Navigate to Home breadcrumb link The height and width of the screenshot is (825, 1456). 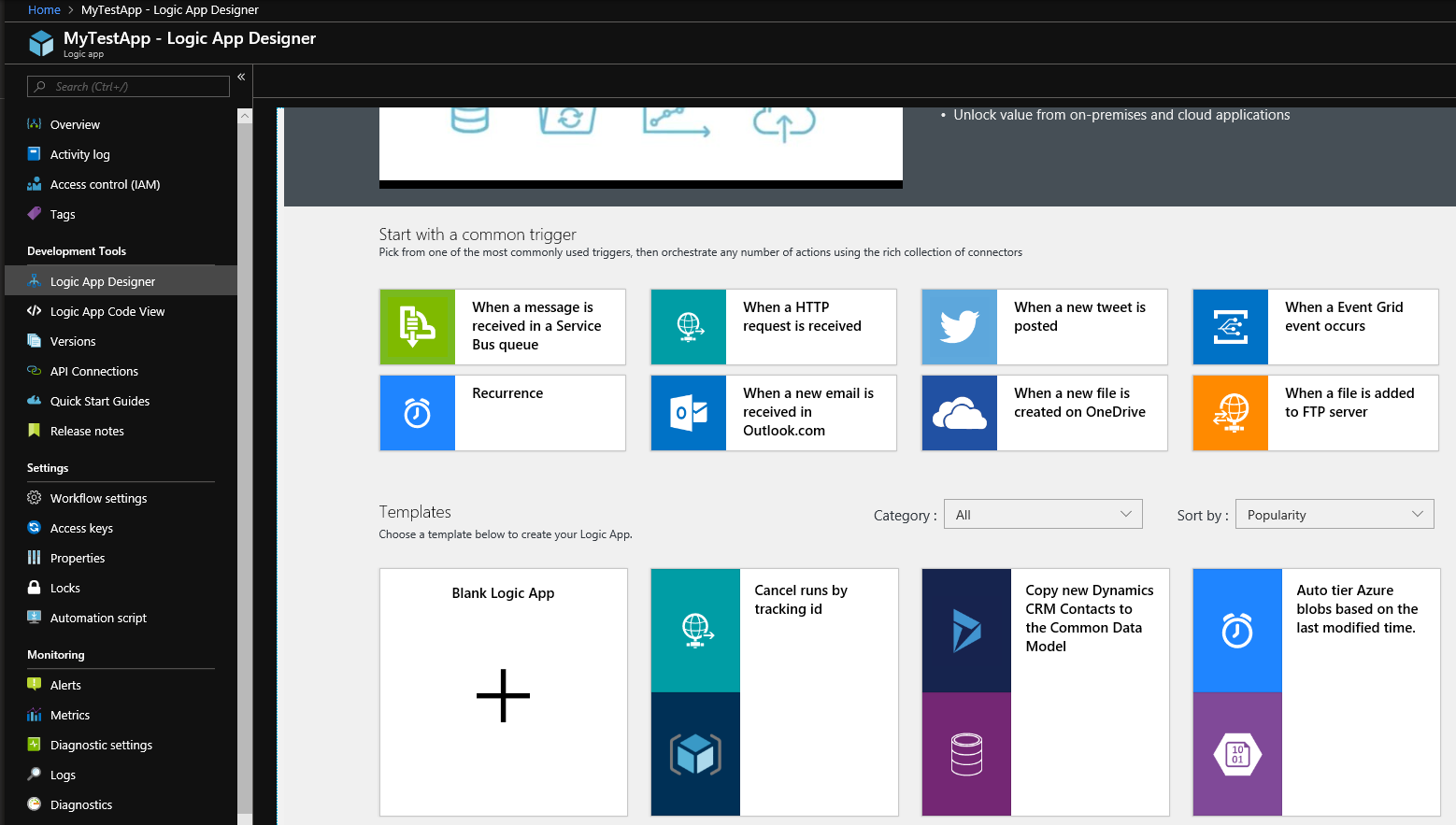point(44,10)
